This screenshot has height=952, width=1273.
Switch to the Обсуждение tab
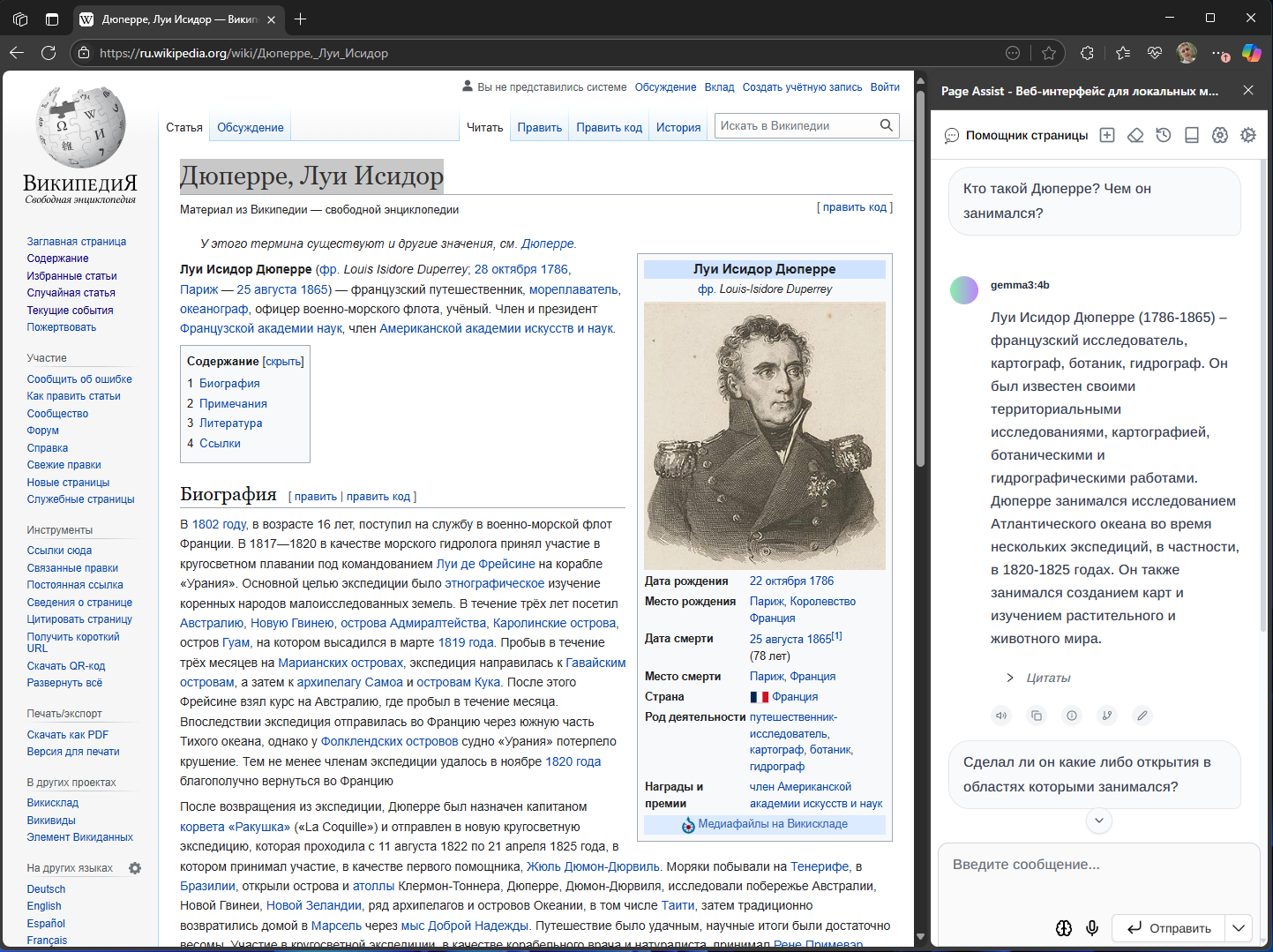[251, 127]
